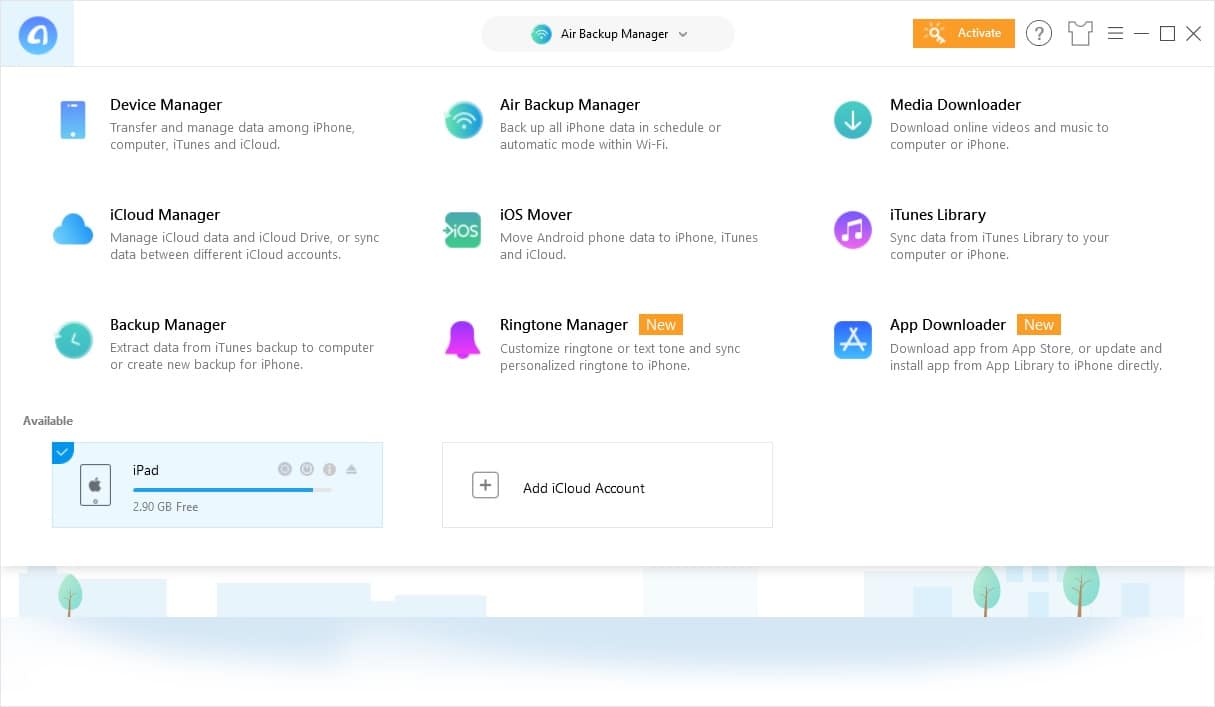
Task: Open the App Downloader title
Action: [x=948, y=325]
